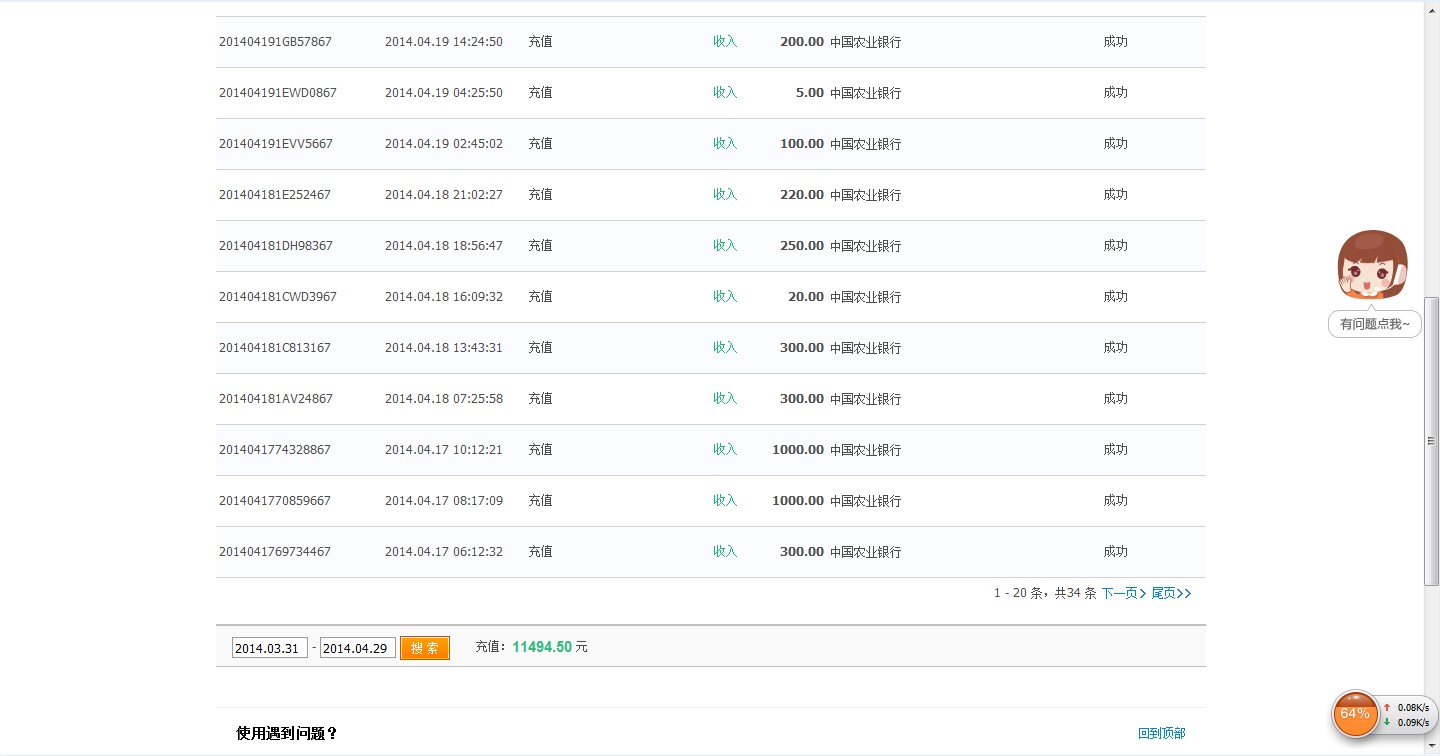Click the start date field 2014.03.31

(269, 648)
